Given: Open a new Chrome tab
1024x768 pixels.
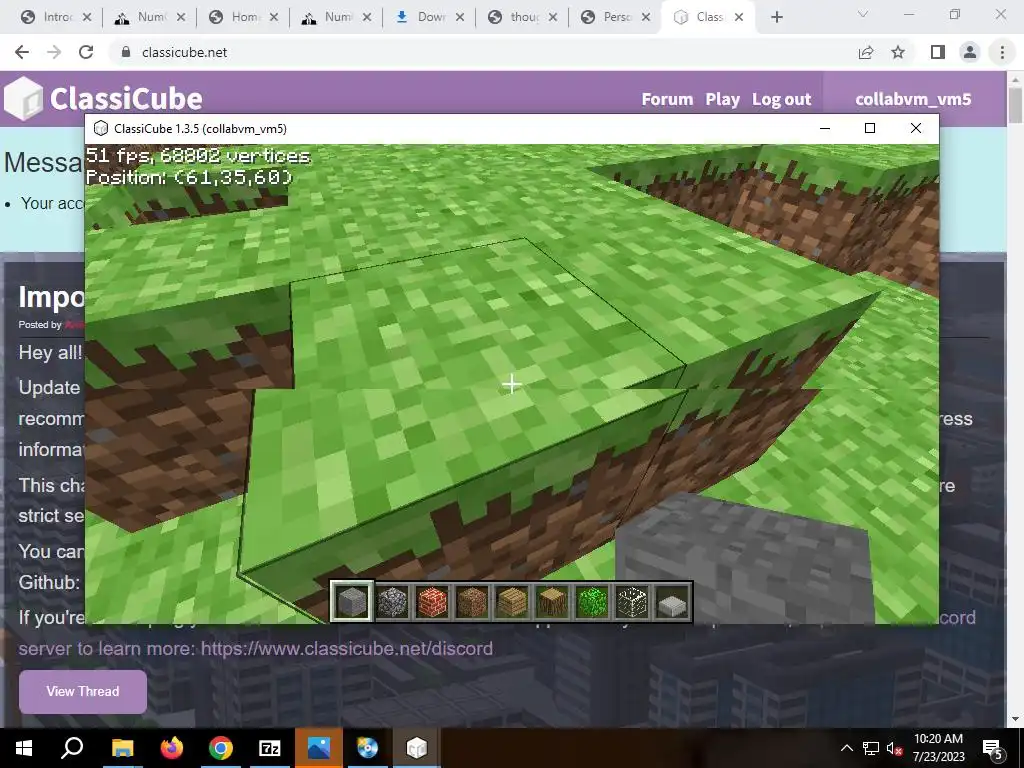Looking at the screenshot, I should [776, 17].
